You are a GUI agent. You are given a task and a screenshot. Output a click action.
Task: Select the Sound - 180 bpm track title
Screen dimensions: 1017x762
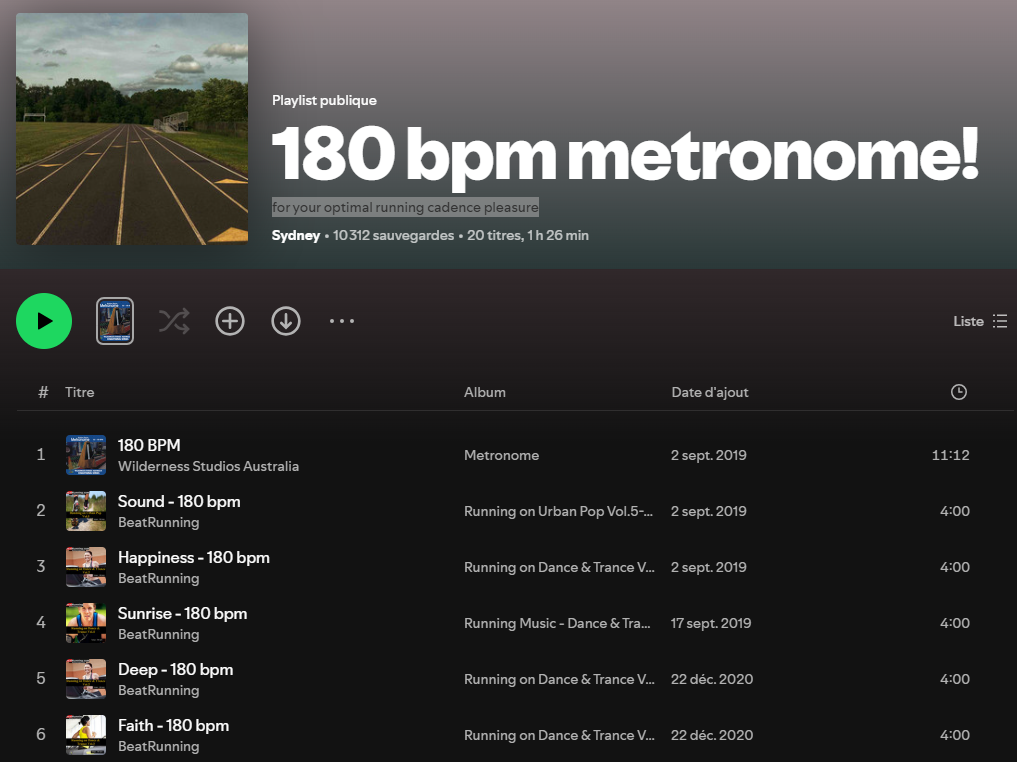point(179,501)
